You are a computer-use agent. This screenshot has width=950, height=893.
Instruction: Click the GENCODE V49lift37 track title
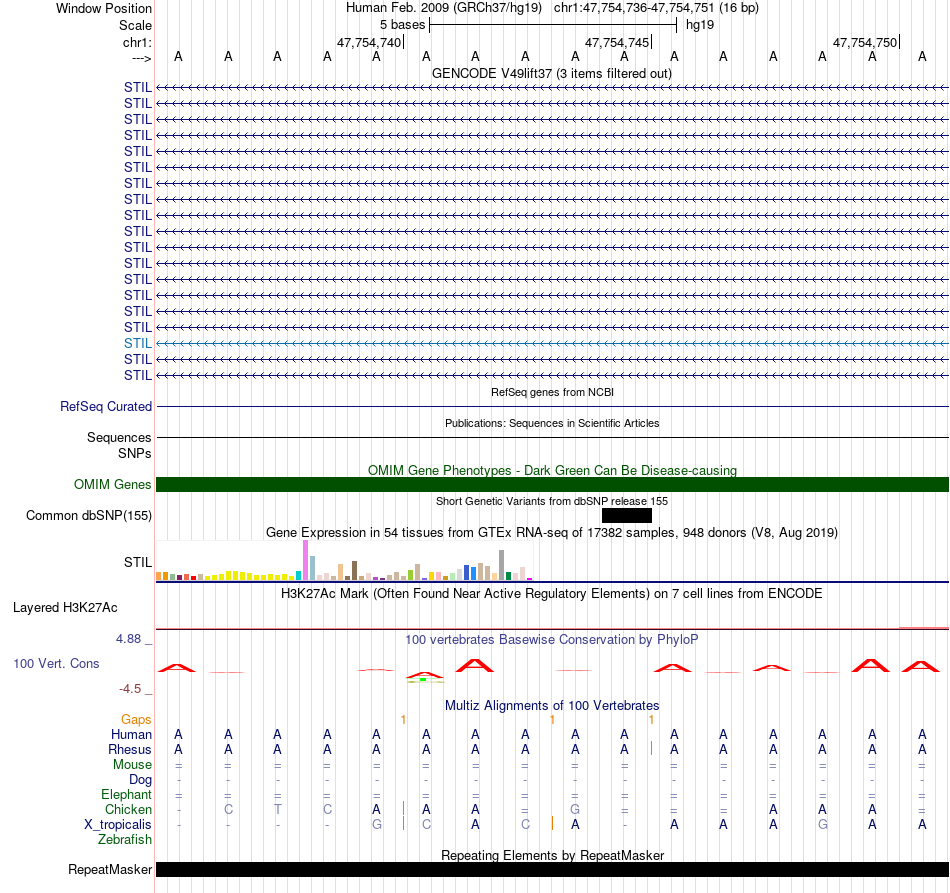pyautogui.click(x=551, y=73)
